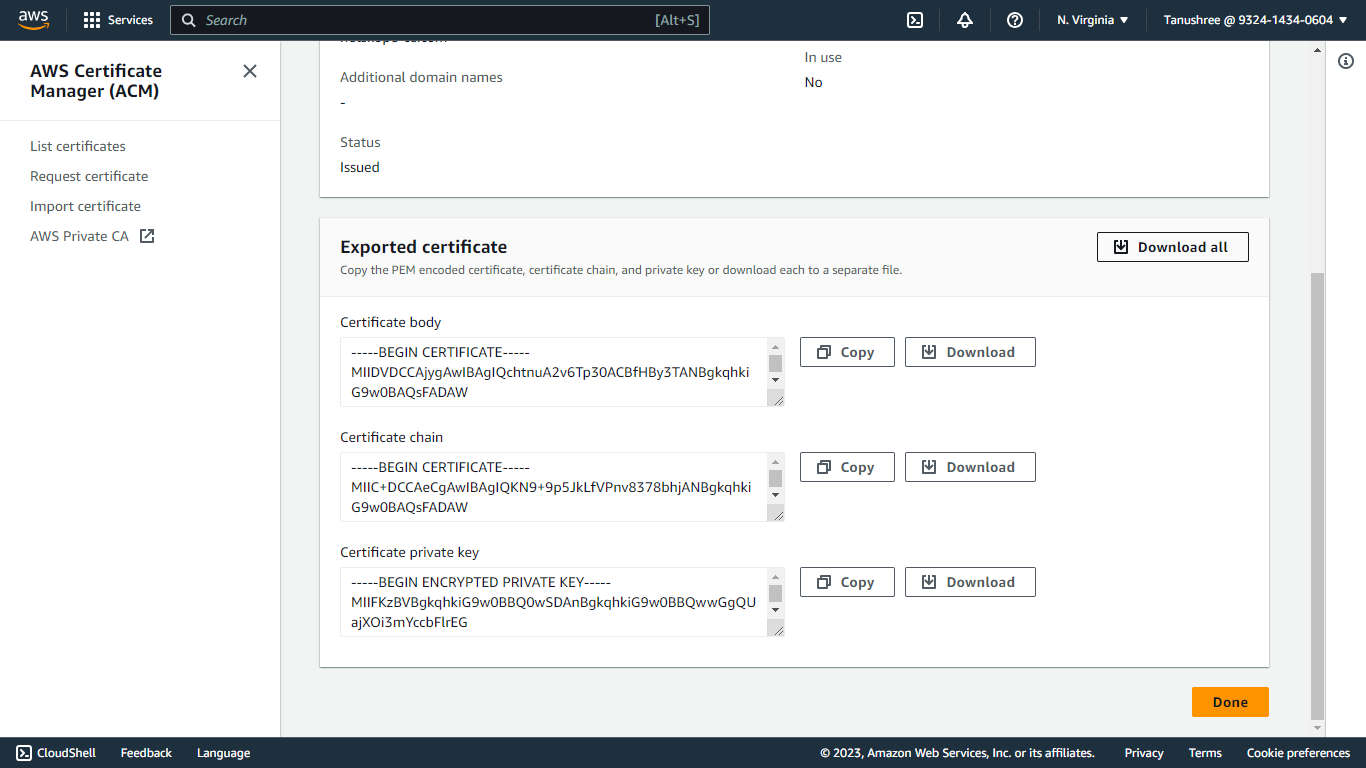Open Import certificate page
The height and width of the screenshot is (768, 1366).
(x=85, y=206)
